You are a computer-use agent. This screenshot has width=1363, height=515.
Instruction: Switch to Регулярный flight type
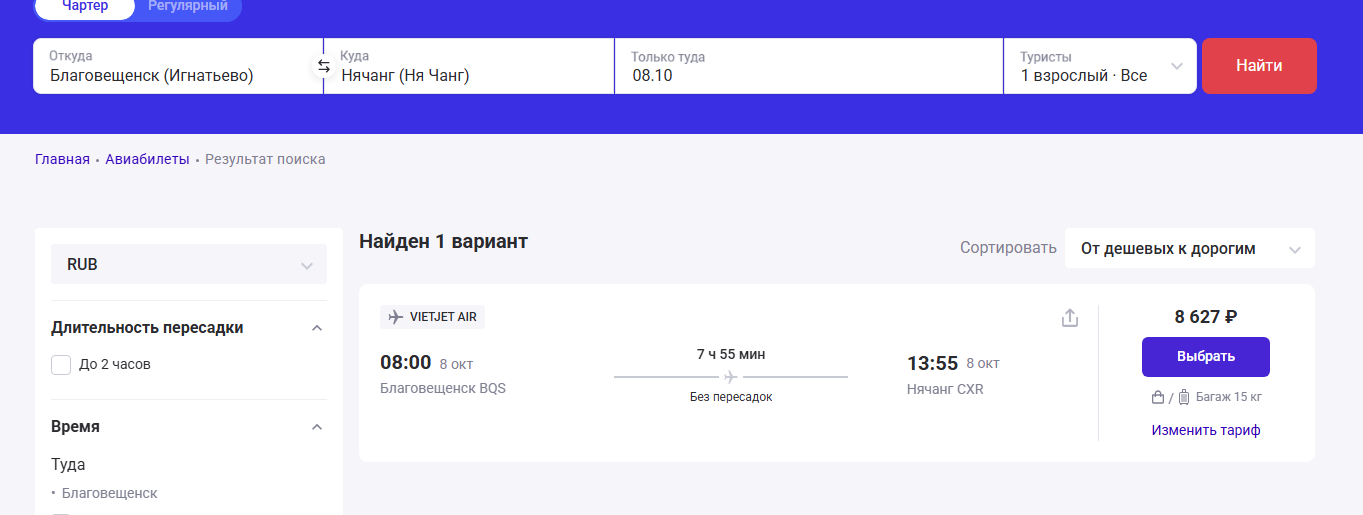point(188,7)
